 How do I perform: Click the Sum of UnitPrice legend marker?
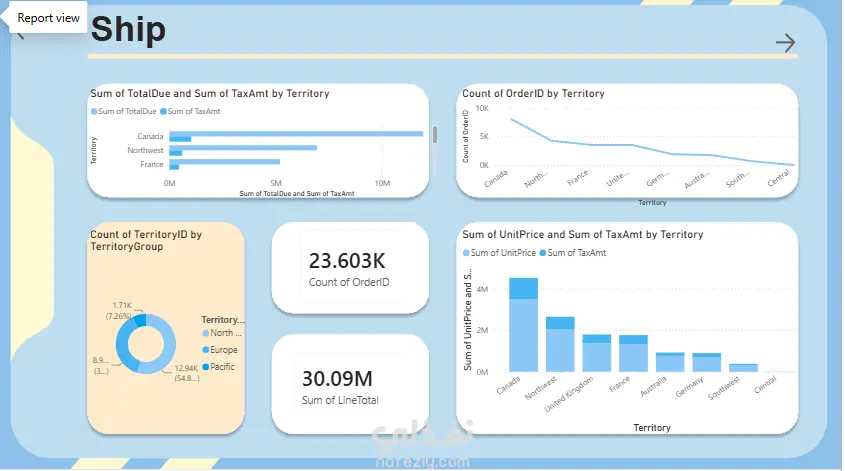coord(466,253)
